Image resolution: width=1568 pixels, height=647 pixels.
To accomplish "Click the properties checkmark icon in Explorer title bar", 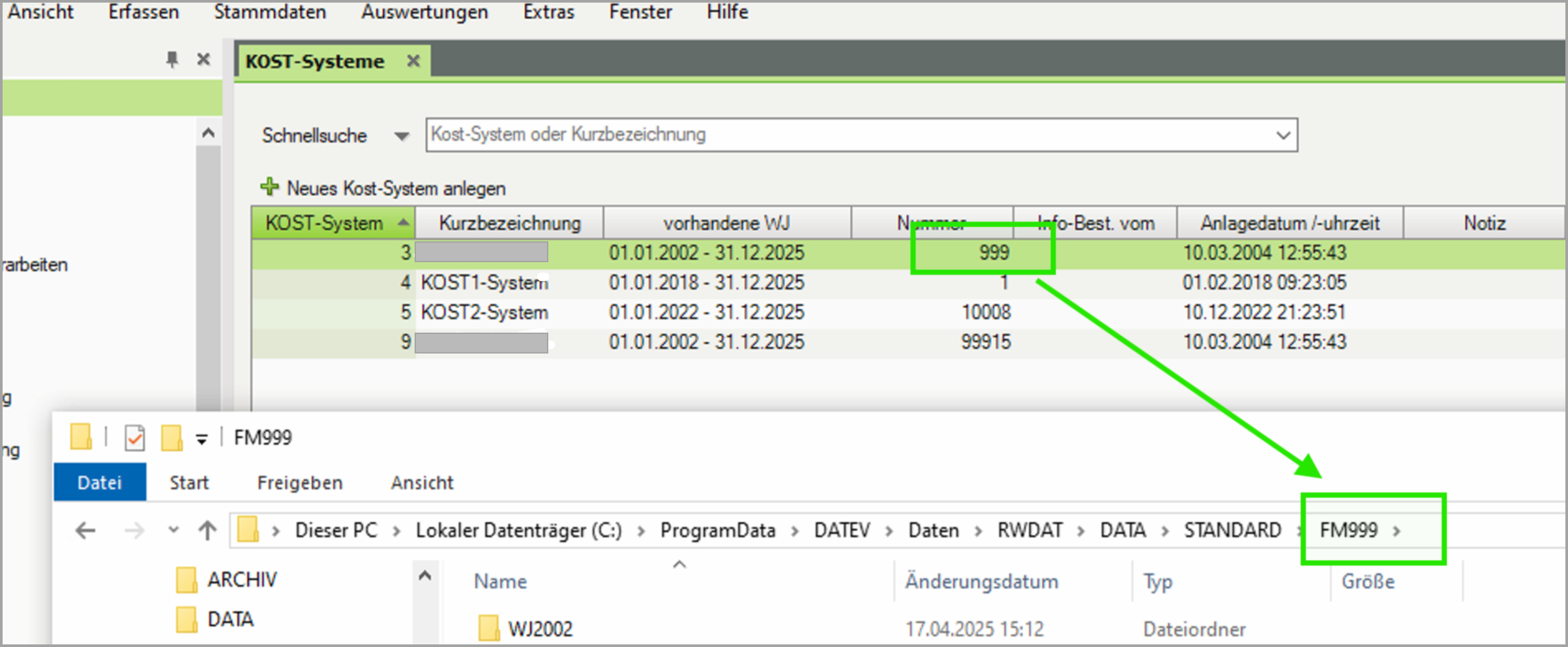I will 134,438.
